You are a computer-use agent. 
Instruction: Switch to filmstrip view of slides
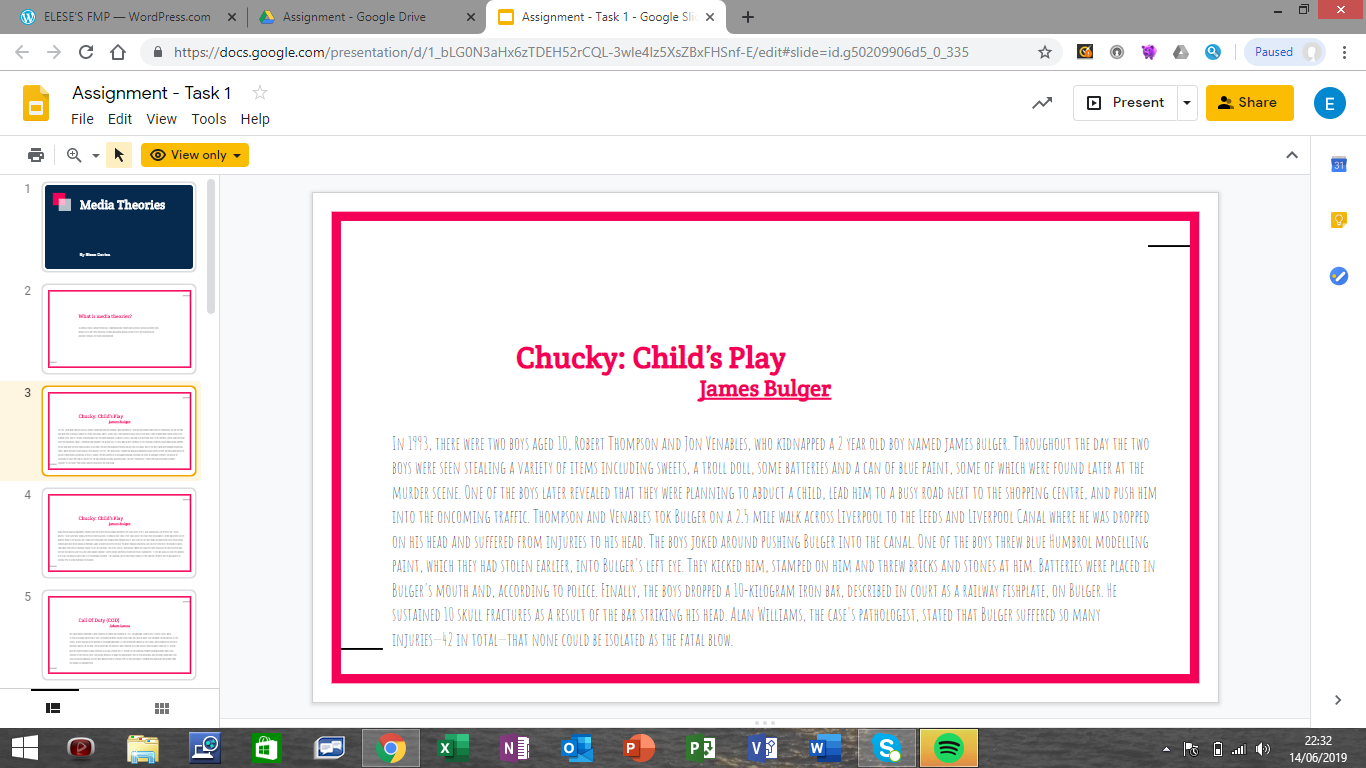54,708
